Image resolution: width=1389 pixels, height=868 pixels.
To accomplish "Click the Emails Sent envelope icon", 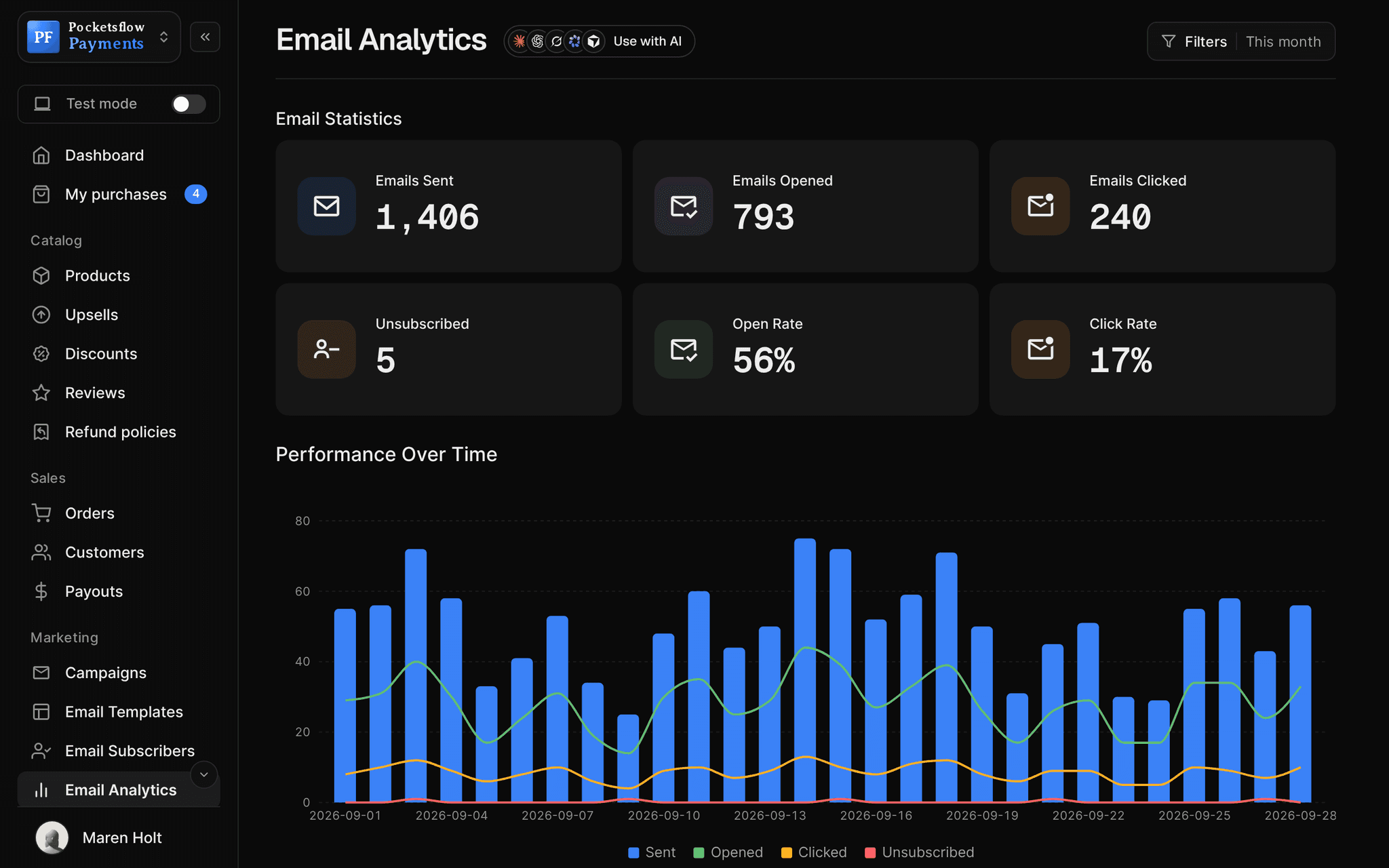I will 327,206.
